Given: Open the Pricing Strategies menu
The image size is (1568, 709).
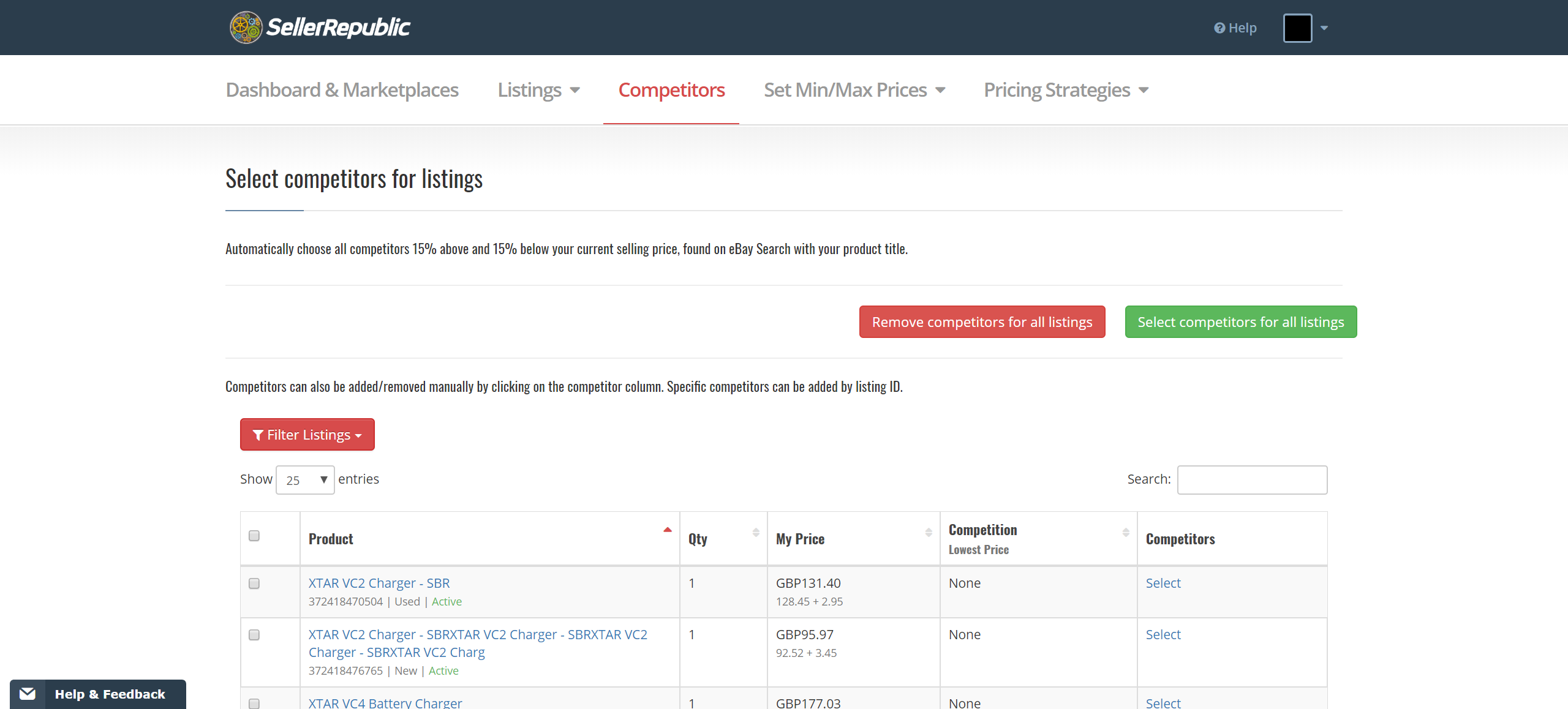Looking at the screenshot, I should coord(1066,90).
